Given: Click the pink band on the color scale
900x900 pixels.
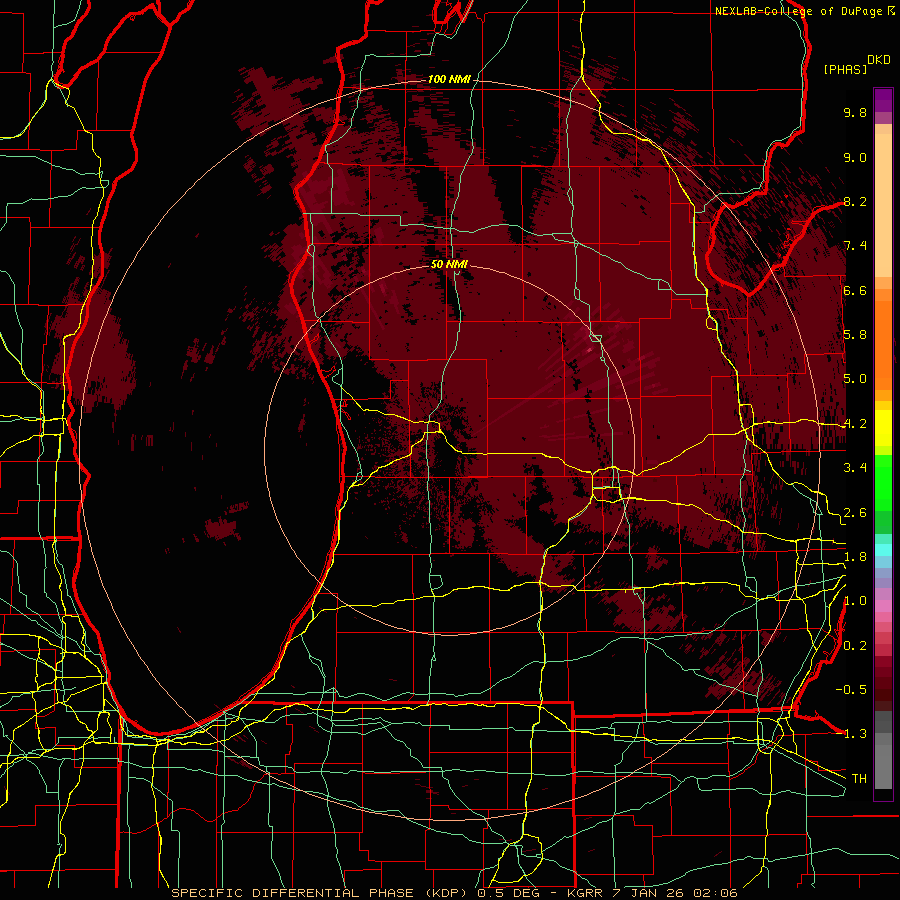Looking at the screenshot, I should point(883,606).
